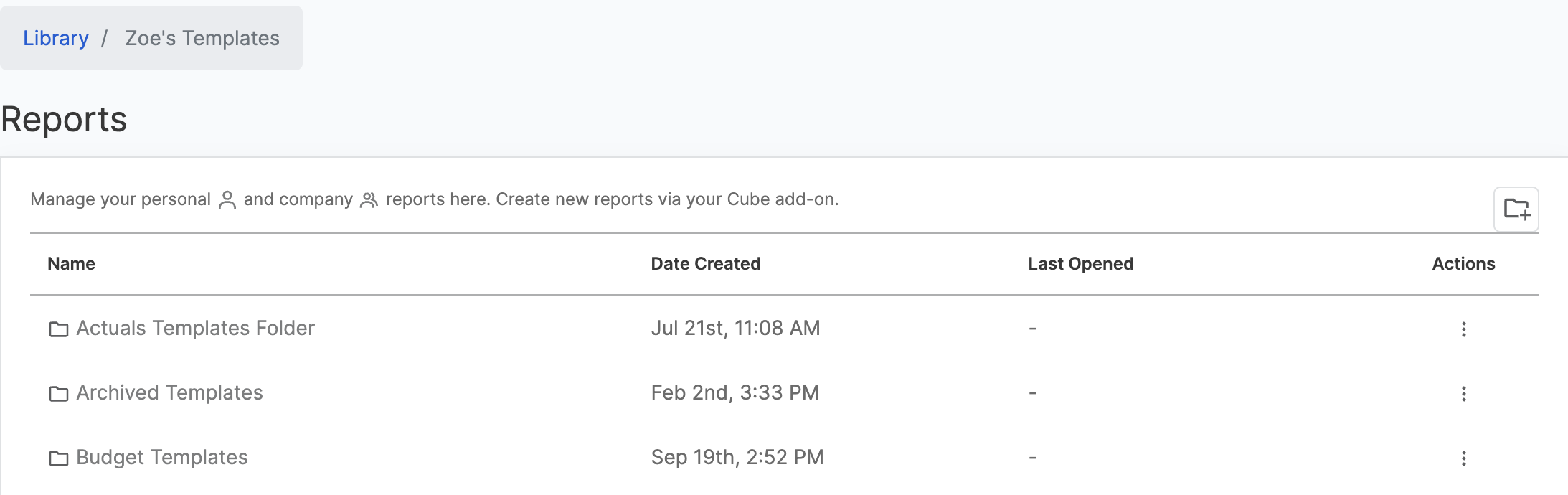The width and height of the screenshot is (1568, 495).
Task: Go back to Library via breadcrumb
Action: pos(56,38)
